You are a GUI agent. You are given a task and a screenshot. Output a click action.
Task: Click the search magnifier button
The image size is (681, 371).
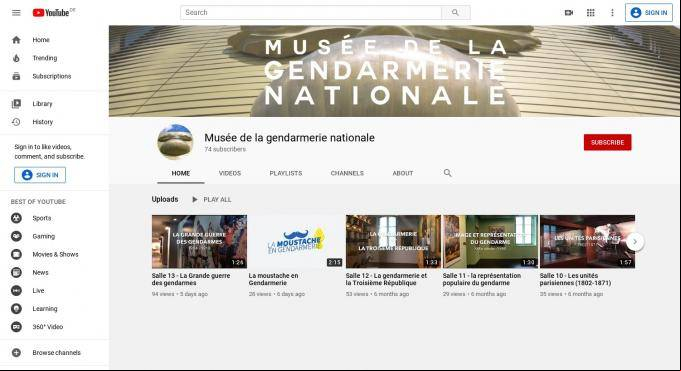point(455,13)
